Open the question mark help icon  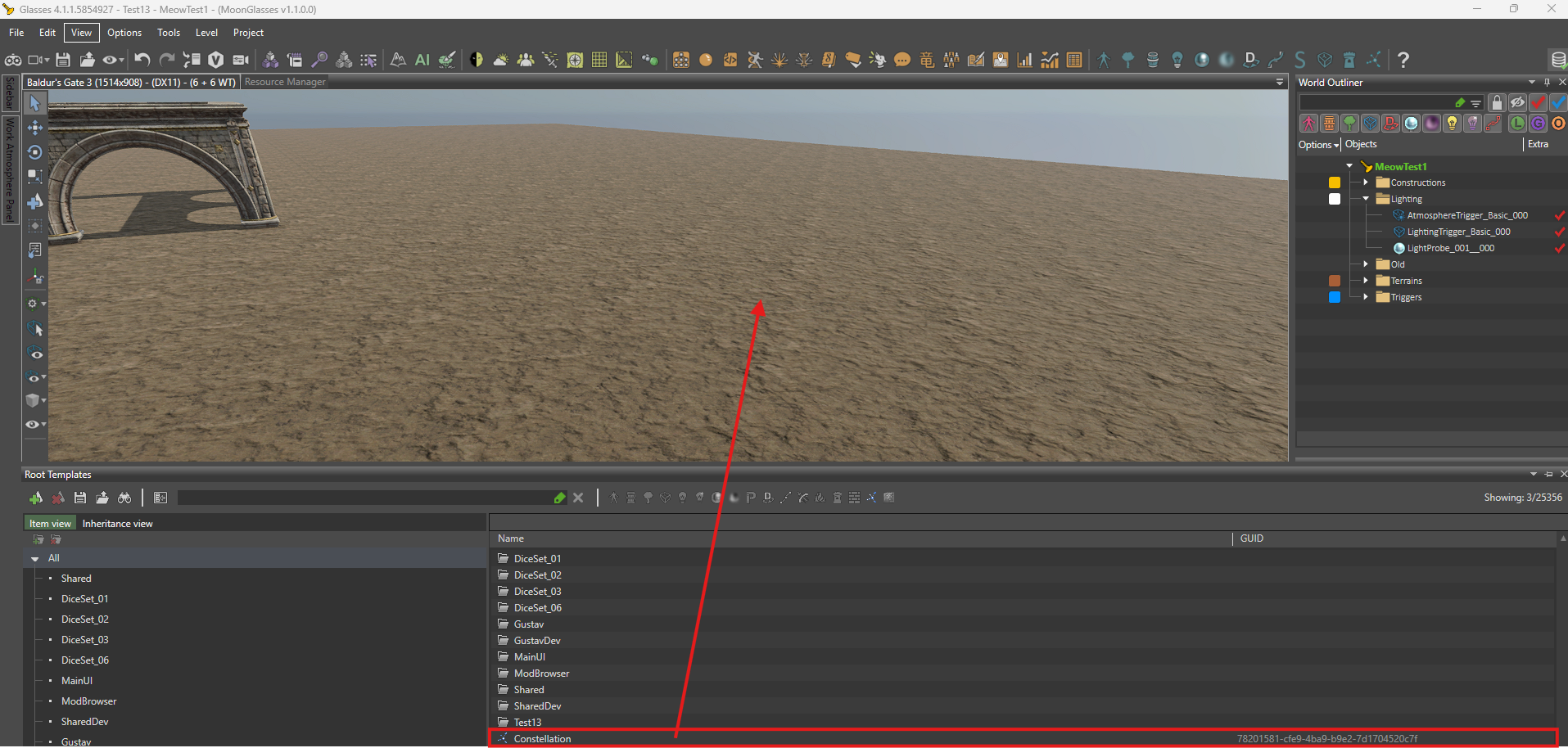click(x=1403, y=60)
